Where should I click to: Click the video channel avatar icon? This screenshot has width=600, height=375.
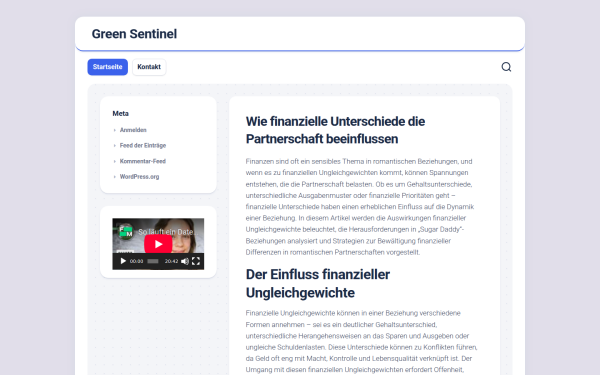point(125,232)
